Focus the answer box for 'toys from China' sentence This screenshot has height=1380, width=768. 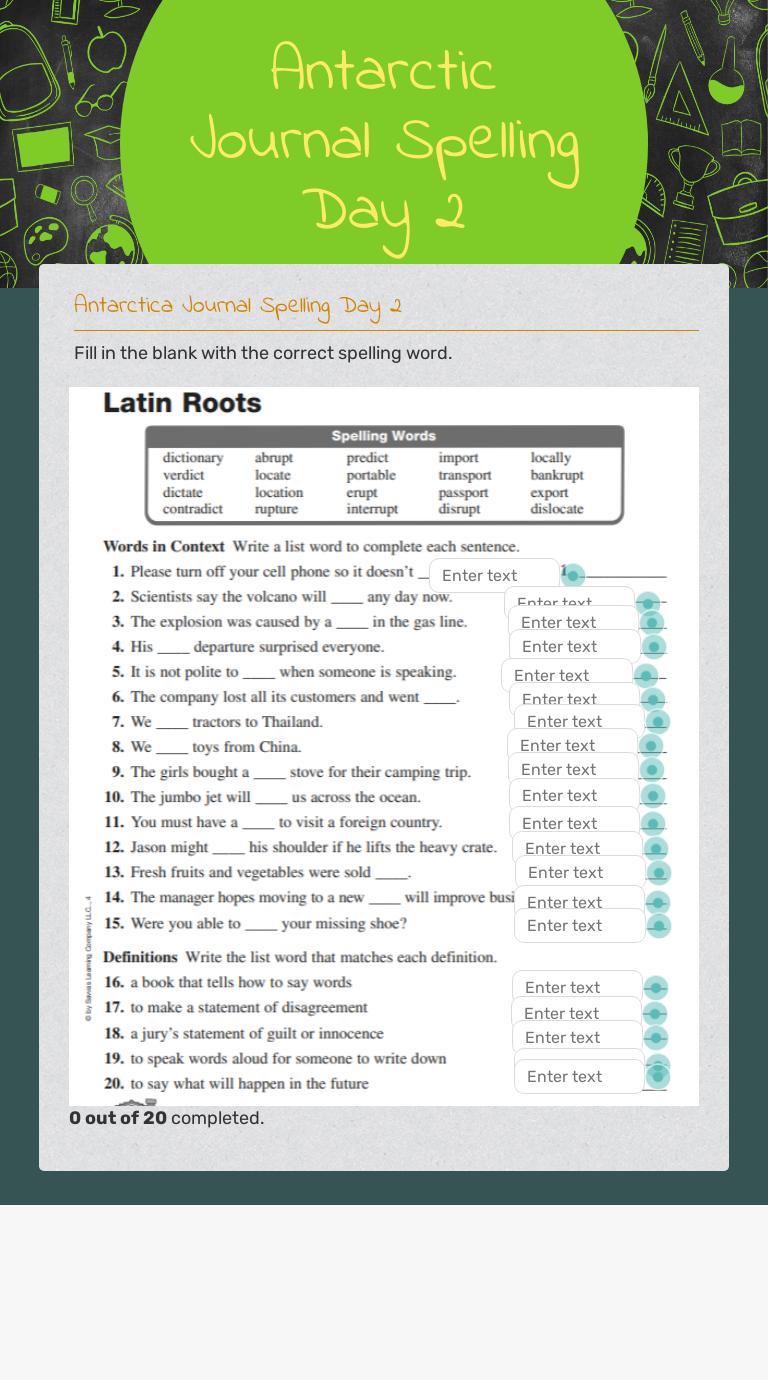(572, 745)
